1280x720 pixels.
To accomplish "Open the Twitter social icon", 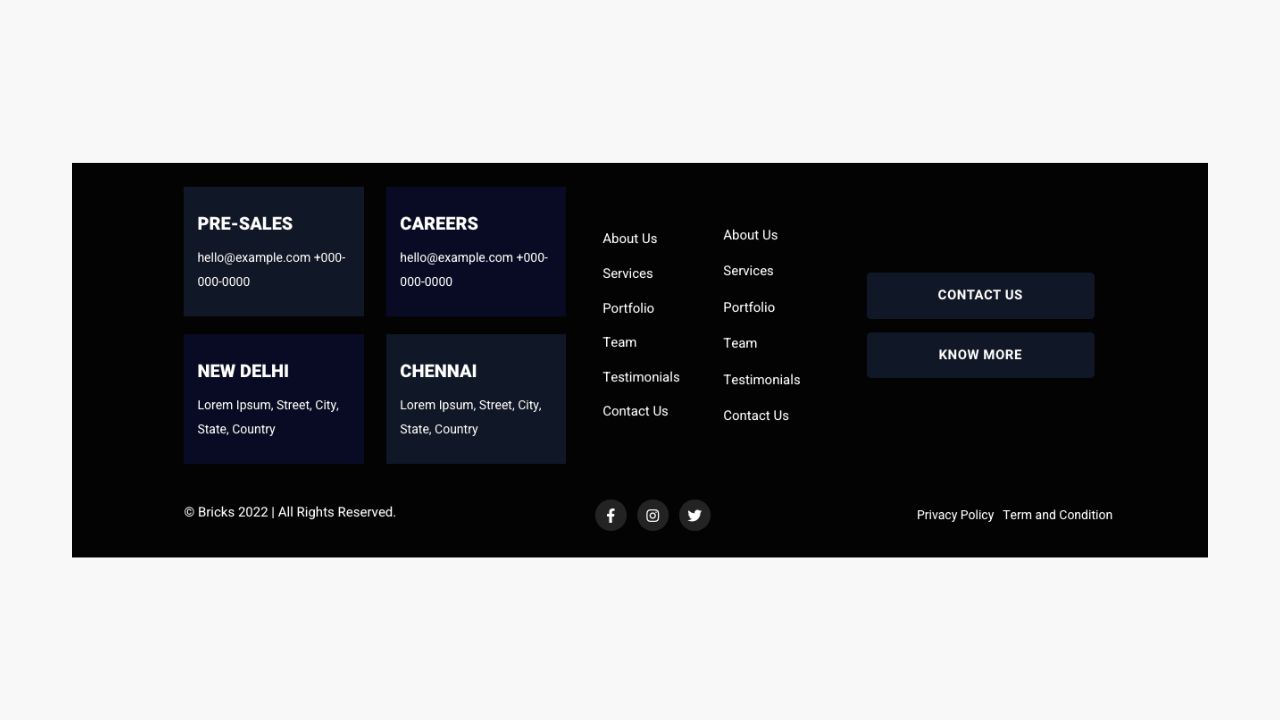I will tap(694, 516).
